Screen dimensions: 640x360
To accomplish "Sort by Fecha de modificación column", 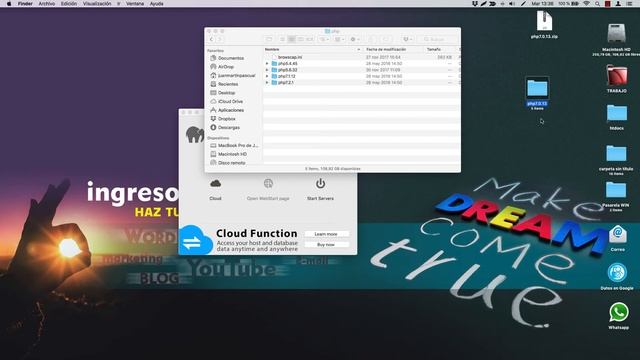I will (x=393, y=49).
